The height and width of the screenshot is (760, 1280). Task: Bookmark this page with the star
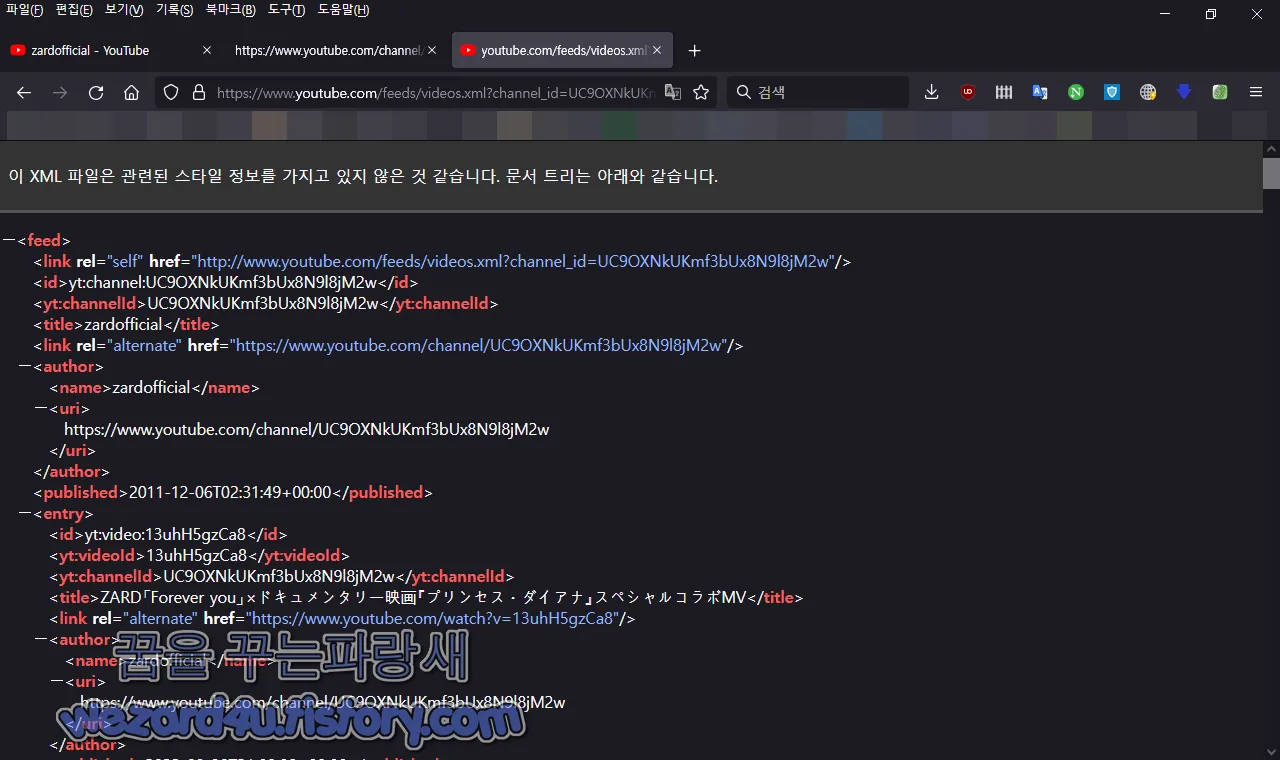pos(701,93)
